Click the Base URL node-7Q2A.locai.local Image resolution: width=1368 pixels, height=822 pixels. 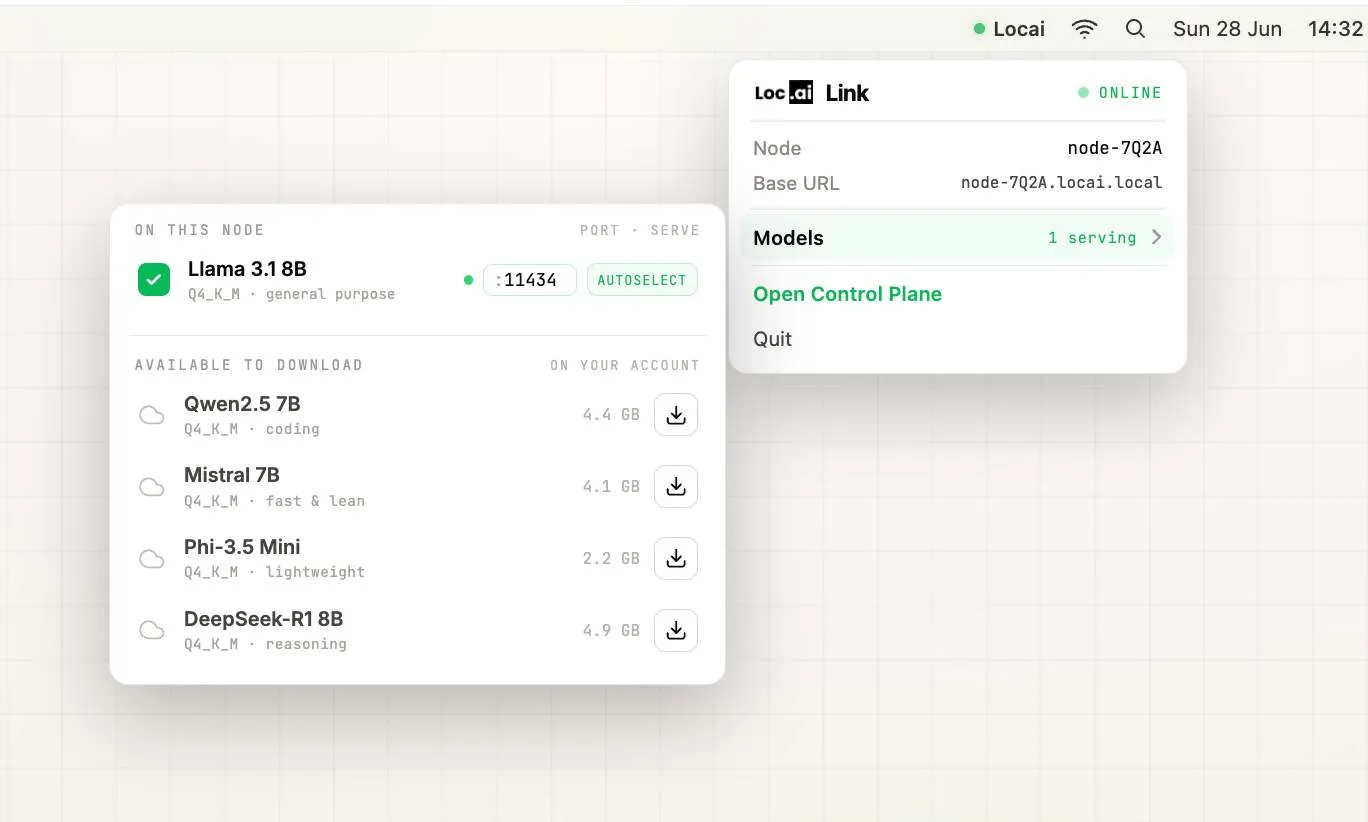pos(1061,183)
